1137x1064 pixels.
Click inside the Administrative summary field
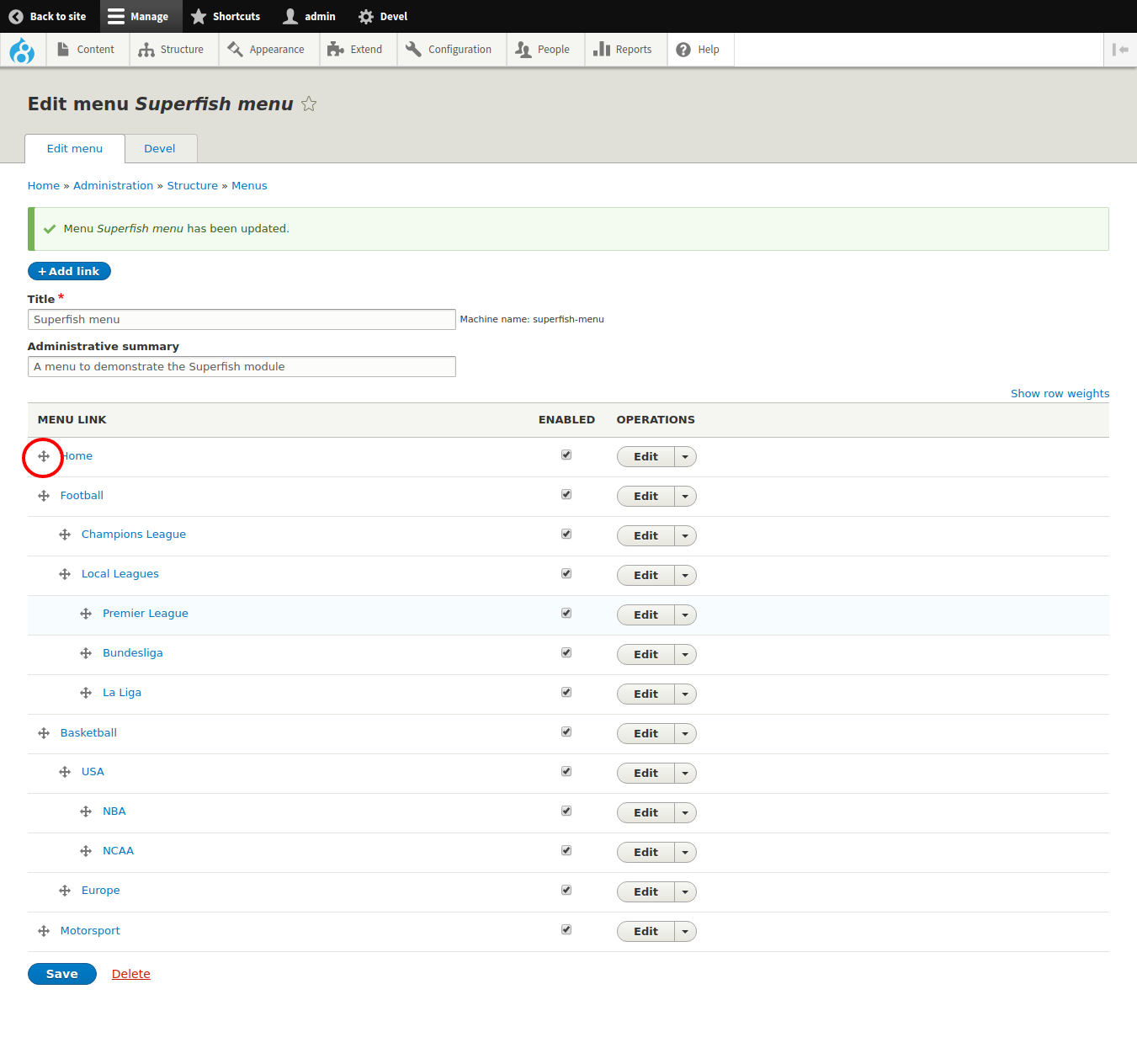pyautogui.click(x=242, y=366)
